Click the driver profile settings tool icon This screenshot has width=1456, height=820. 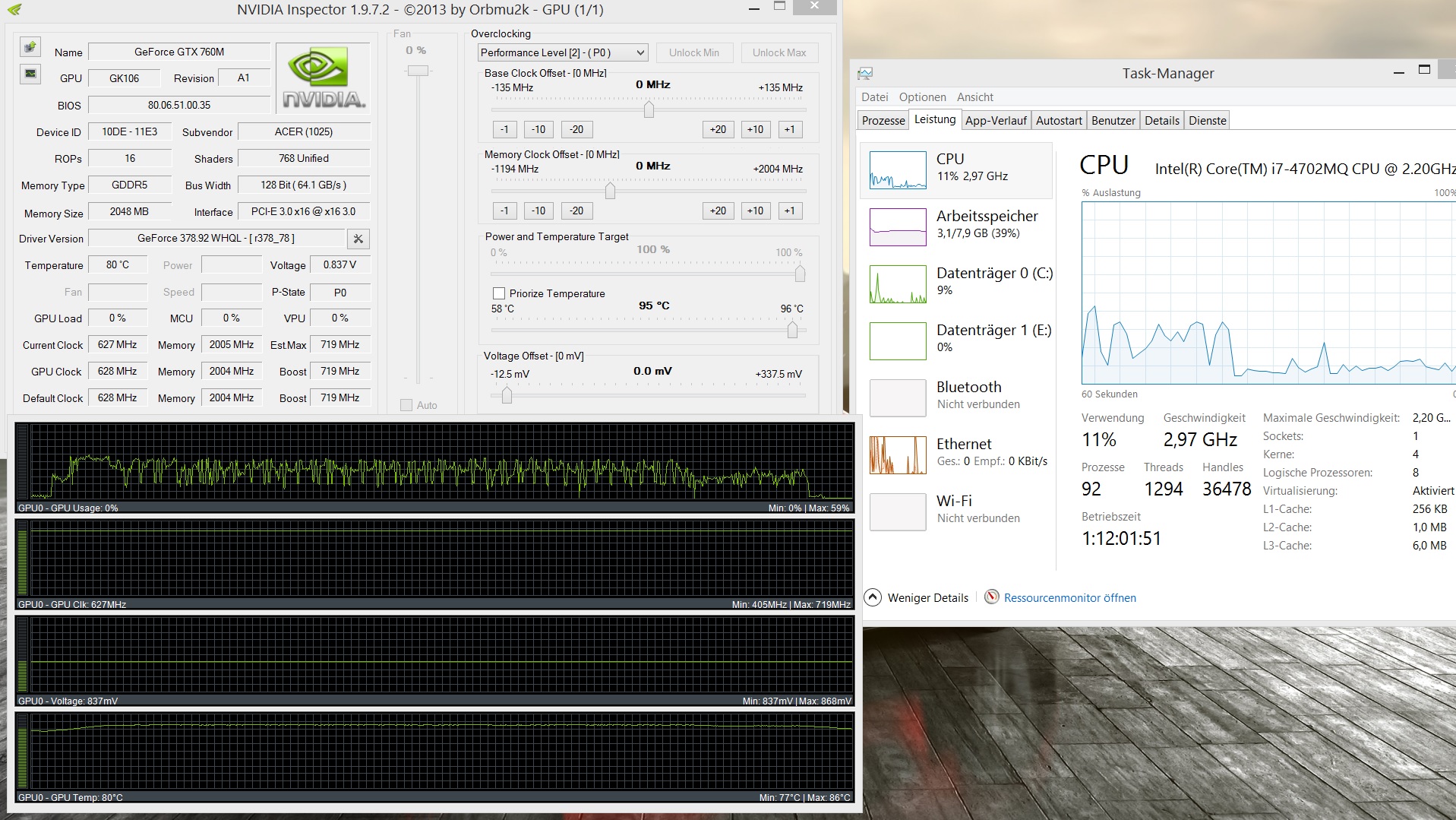(358, 239)
